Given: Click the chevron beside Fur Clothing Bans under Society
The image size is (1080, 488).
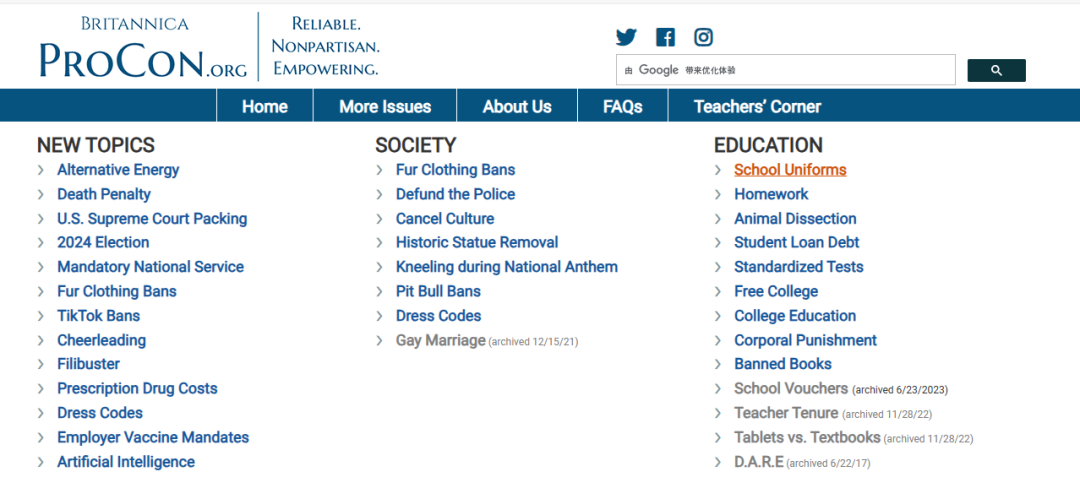Looking at the screenshot, I should (380, 170).
